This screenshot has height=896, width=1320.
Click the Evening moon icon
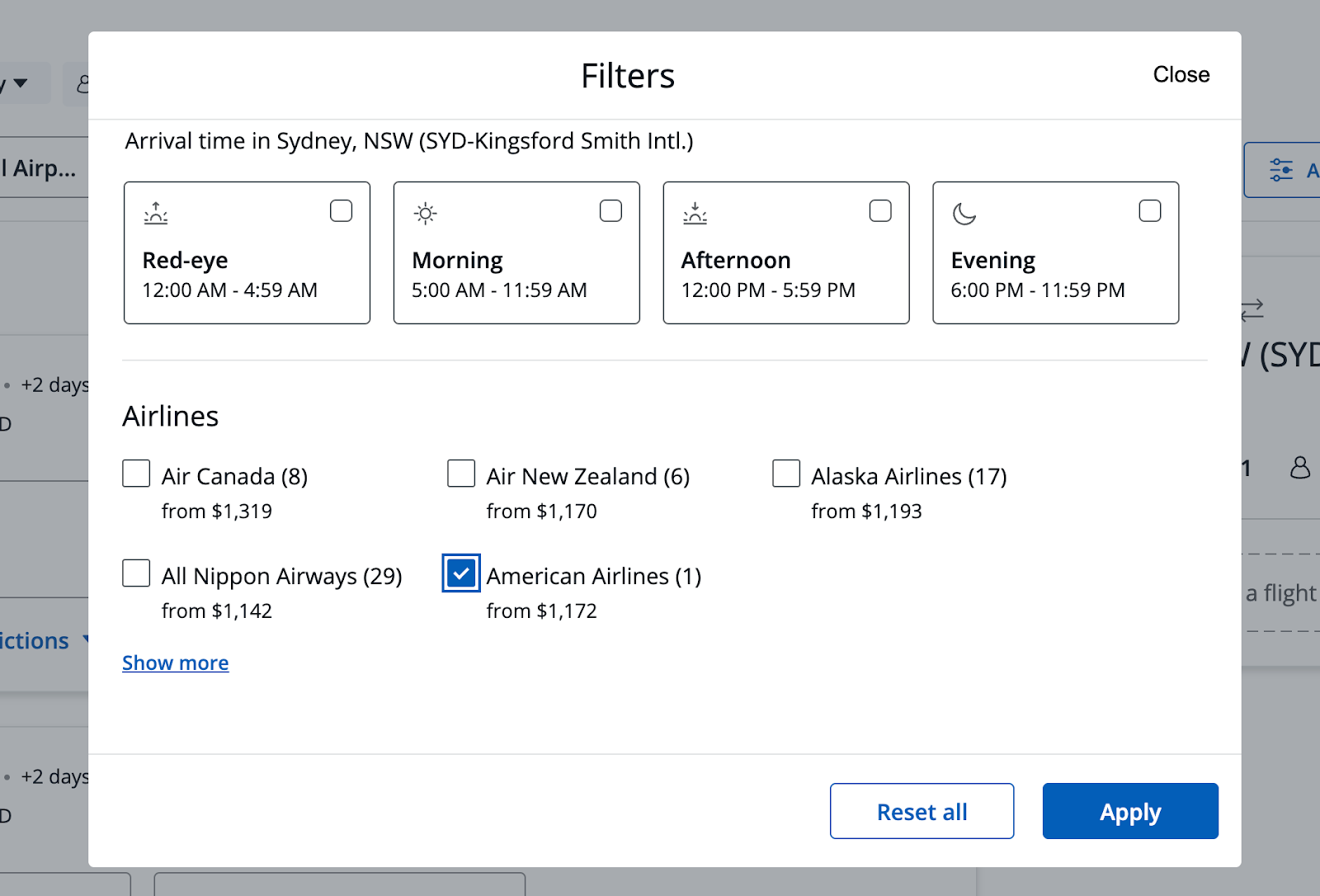[x=964, y=214]
